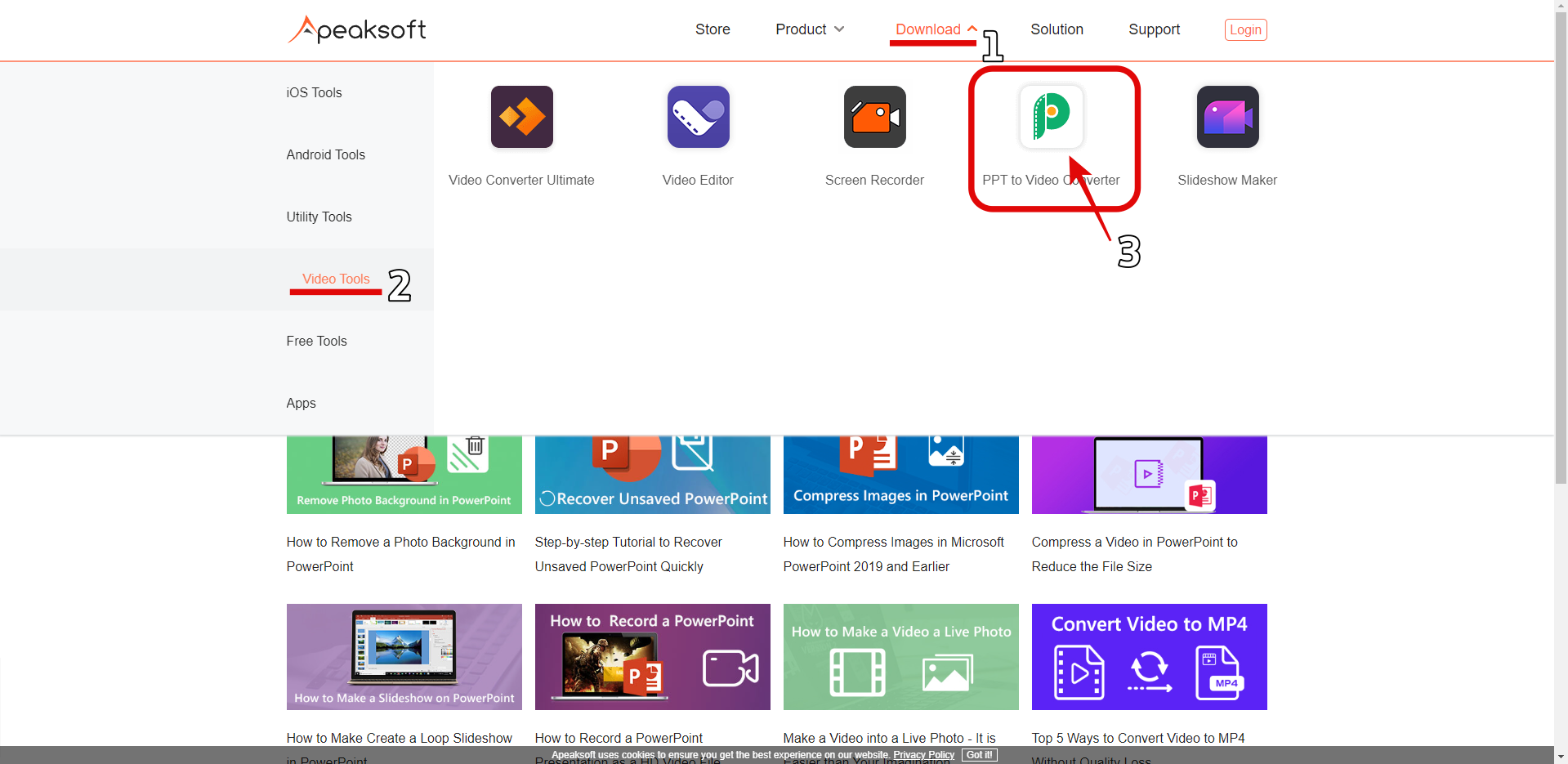Screen dimensions: 1568x764
Task: Open Convert Video to MP4 thumbnail
Action: [x=1150, y=657]
